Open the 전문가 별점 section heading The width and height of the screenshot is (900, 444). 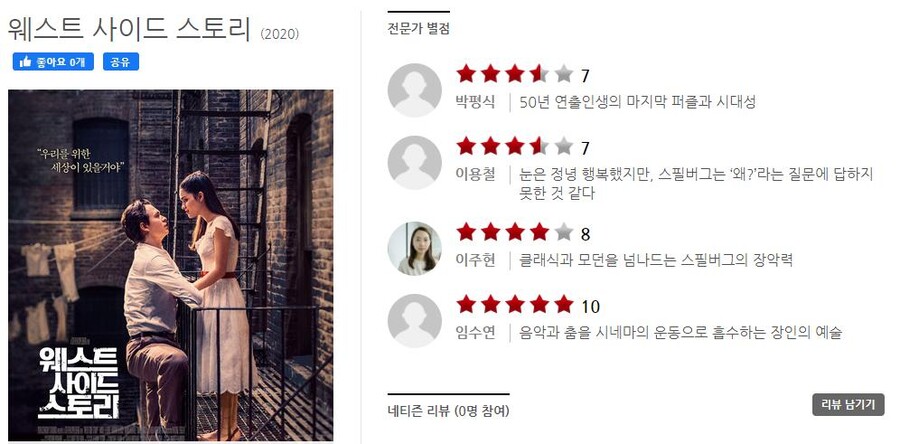[418, 29]
